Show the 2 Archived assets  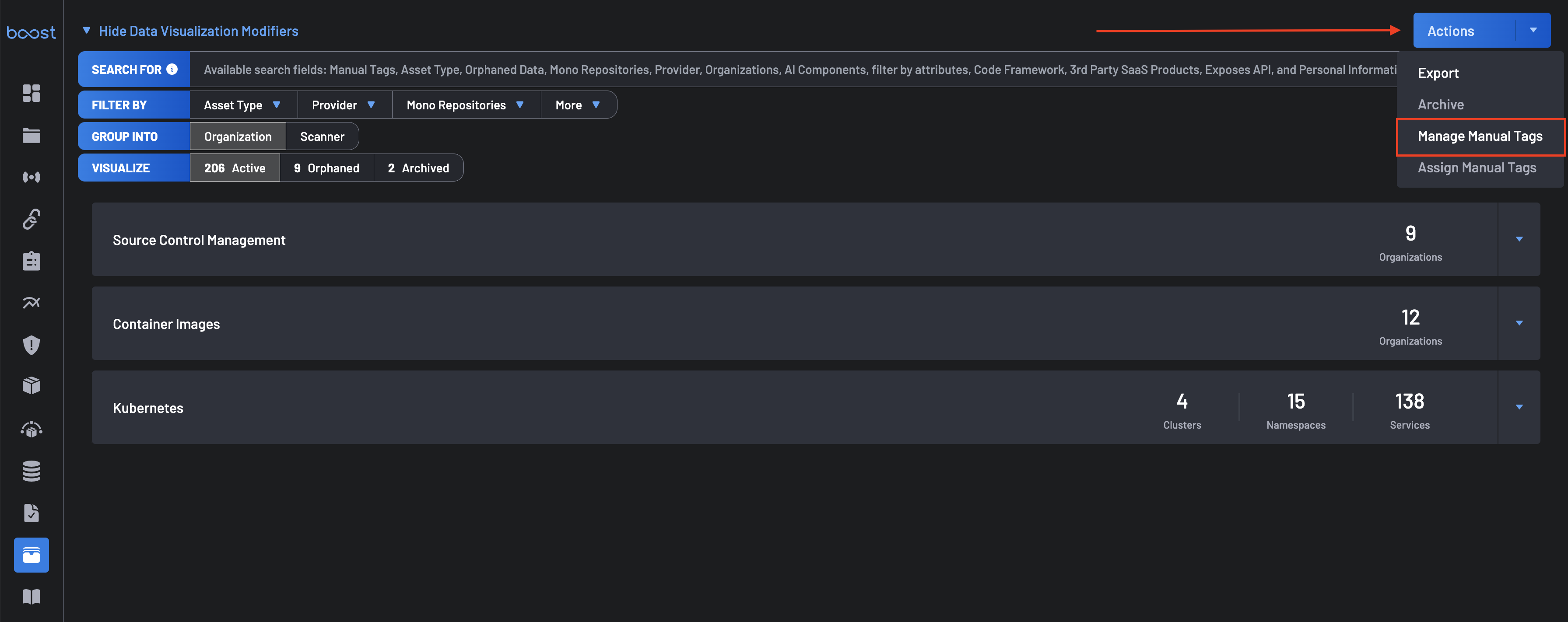418,168
